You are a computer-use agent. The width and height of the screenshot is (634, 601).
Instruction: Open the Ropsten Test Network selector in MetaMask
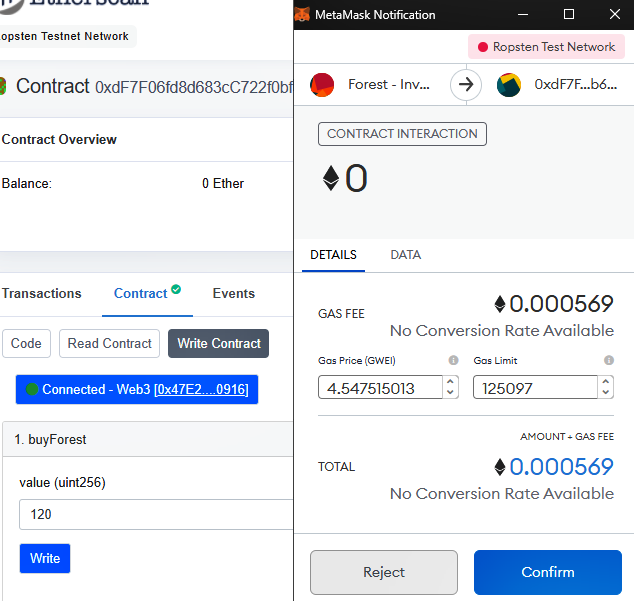coord(546,47)
